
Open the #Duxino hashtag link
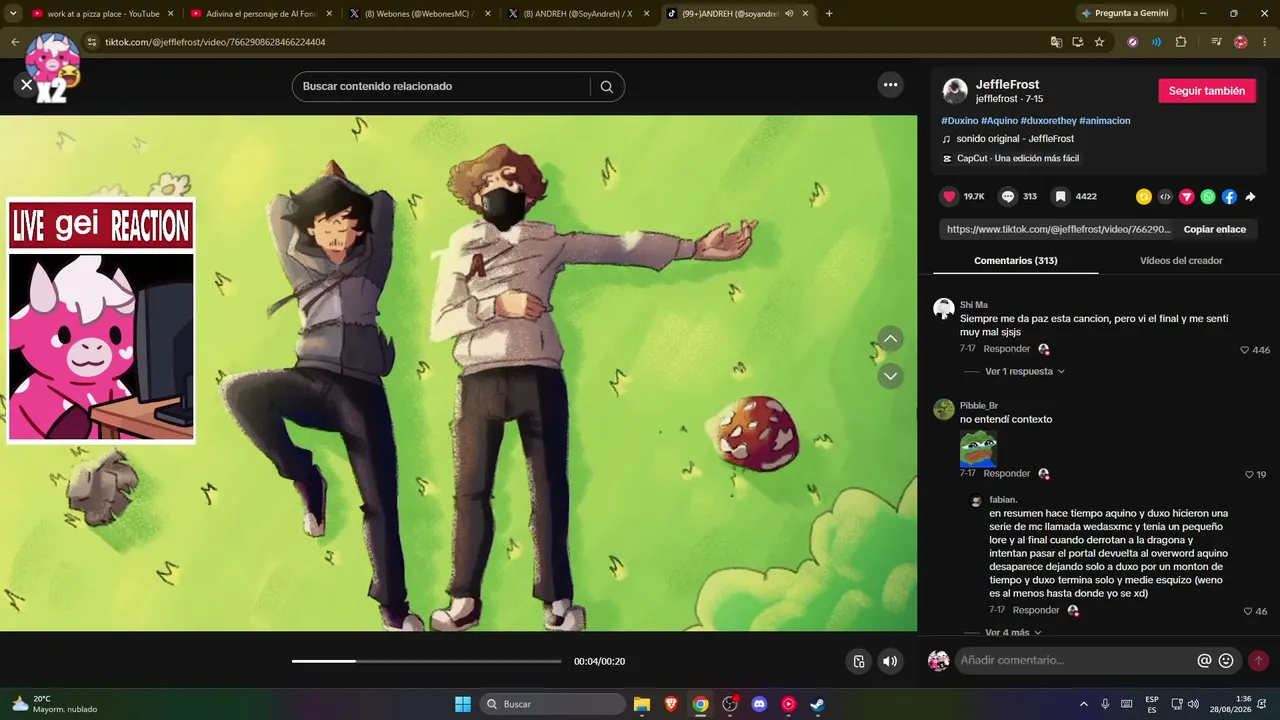(x=959, y=121)
